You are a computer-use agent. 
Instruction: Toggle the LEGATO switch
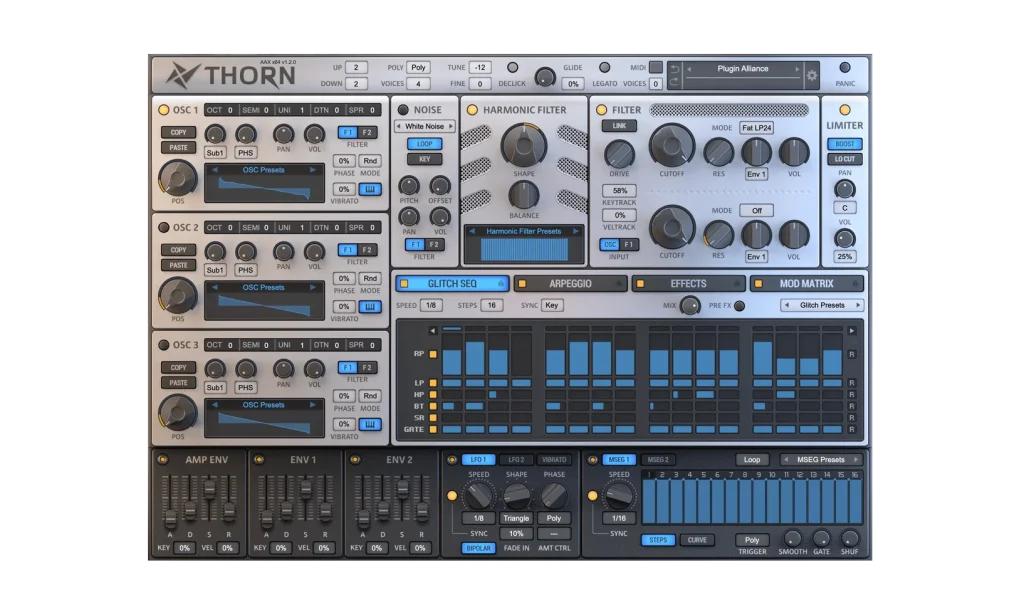[605, 67]
